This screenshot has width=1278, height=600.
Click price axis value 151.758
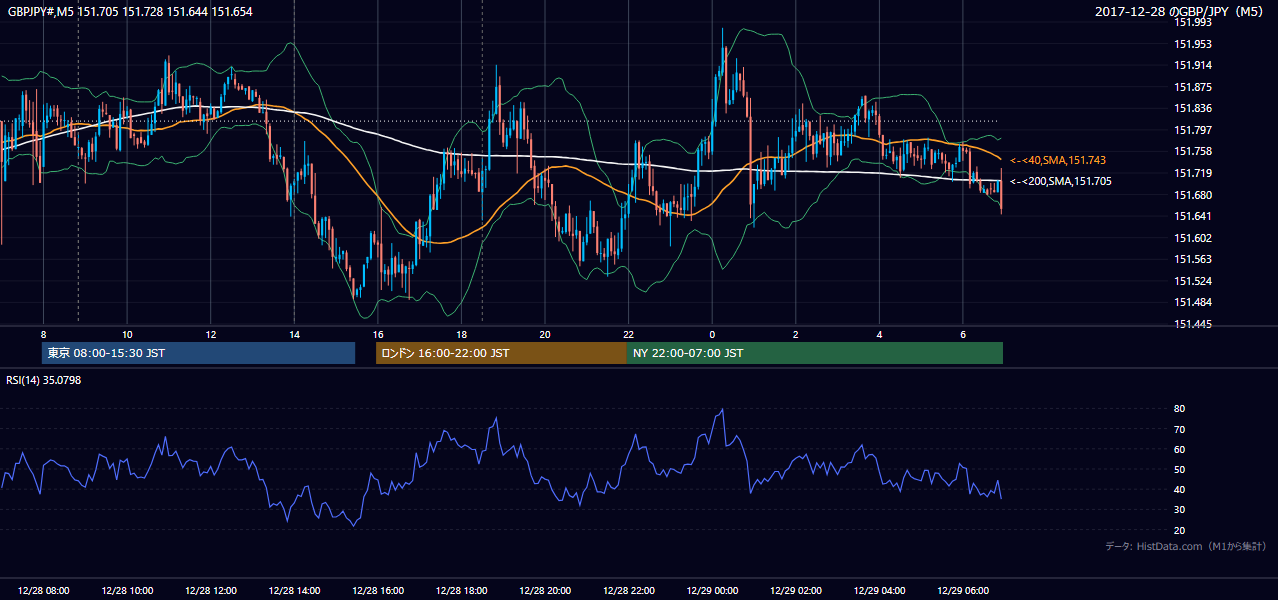[x=1193, y=152]
